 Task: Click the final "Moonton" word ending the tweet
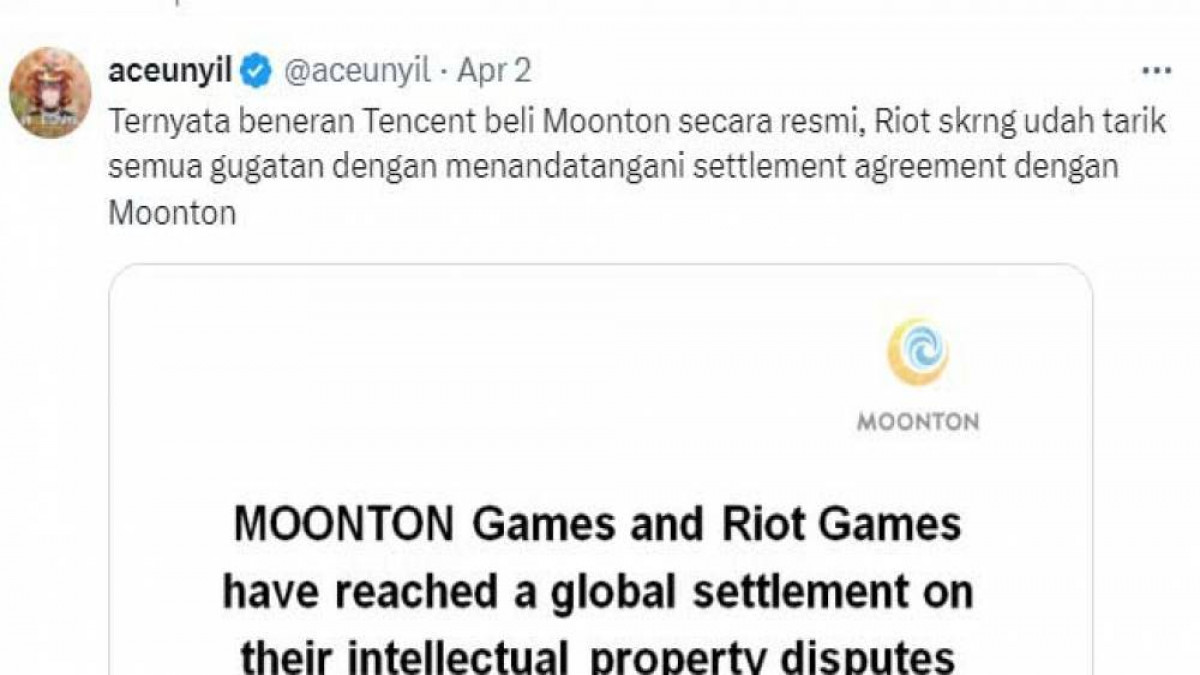coord(171,213)
